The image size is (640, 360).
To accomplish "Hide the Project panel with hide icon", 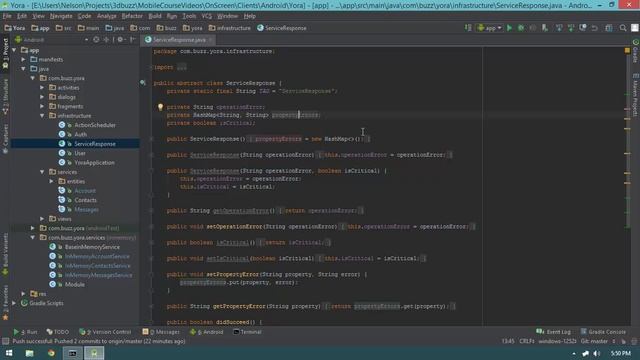I will [132, 40].
